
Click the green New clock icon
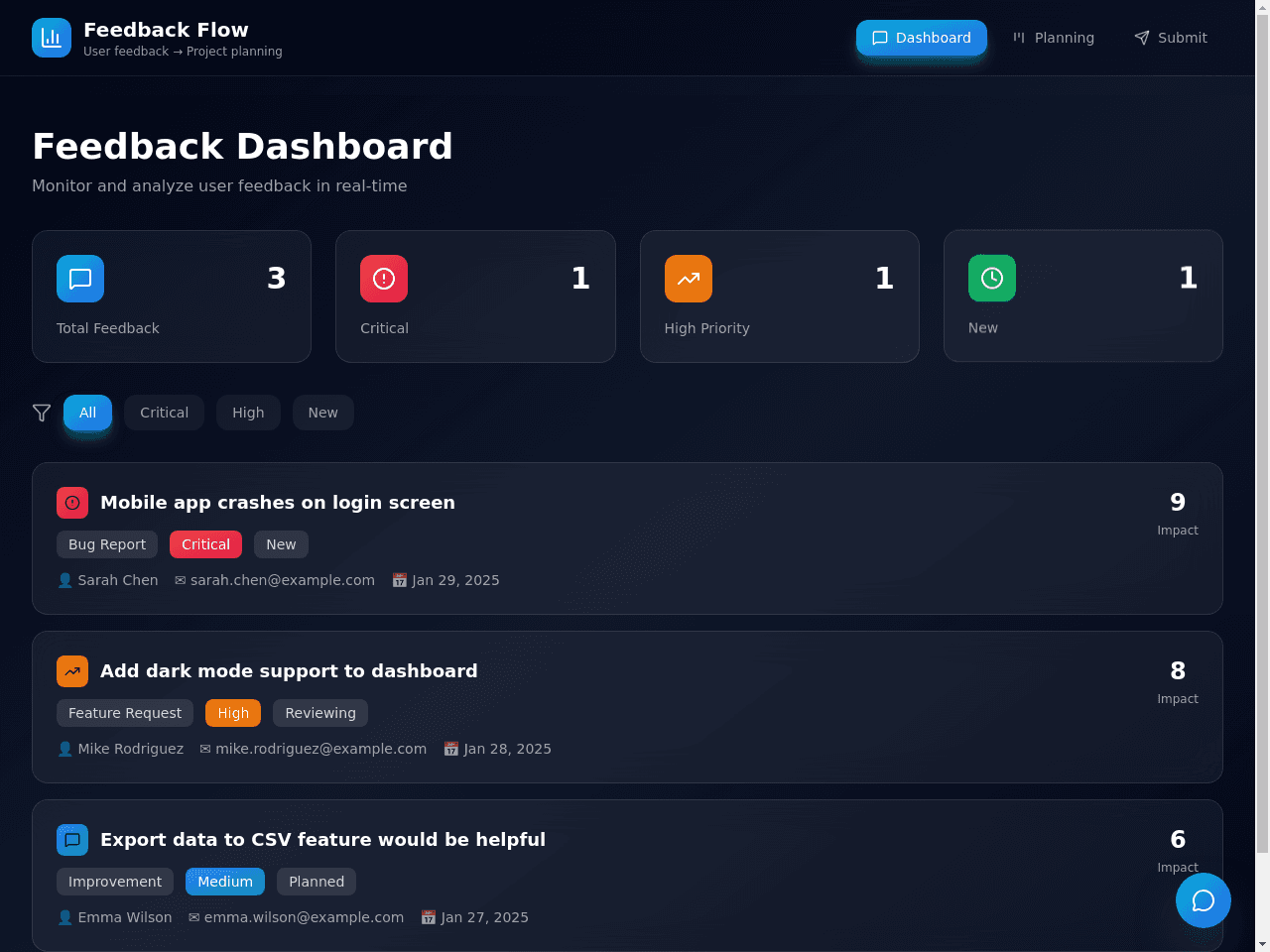(x=992, y=279)
